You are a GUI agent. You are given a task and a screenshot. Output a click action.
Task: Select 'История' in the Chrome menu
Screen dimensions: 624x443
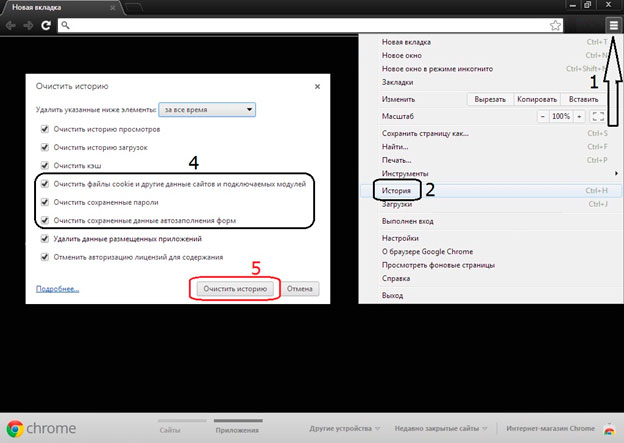tap(391, 189)
